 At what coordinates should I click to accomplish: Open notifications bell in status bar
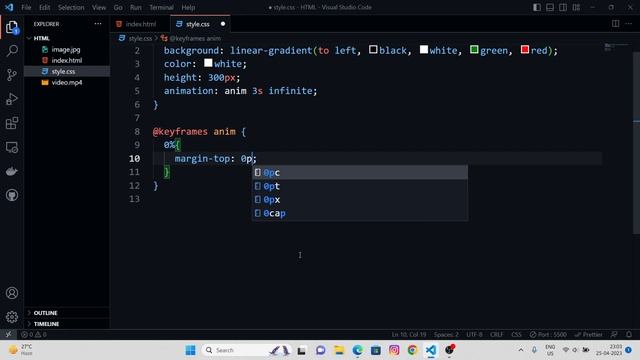click(x=629, y=334)
